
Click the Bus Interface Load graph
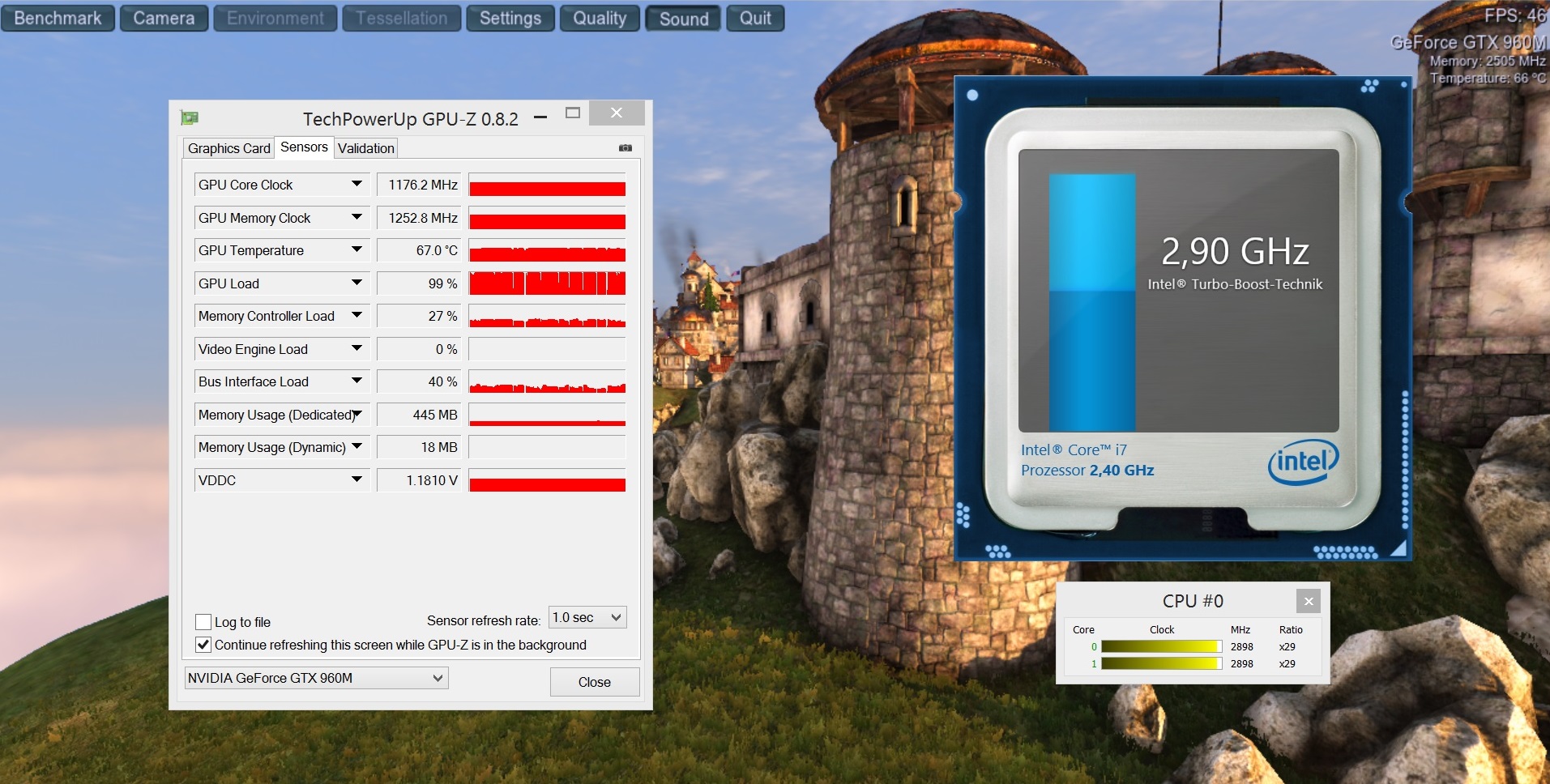tap(547, 381)
